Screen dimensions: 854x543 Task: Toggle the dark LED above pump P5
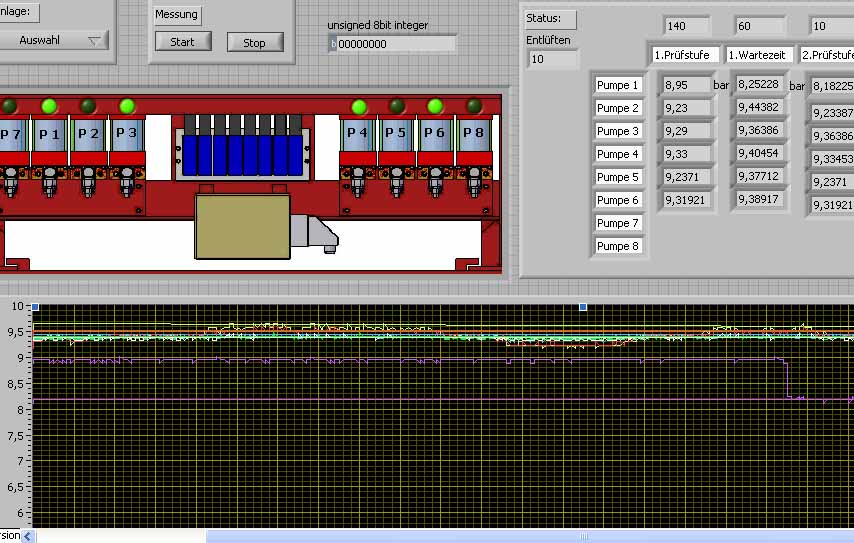[x=397, y=106]
